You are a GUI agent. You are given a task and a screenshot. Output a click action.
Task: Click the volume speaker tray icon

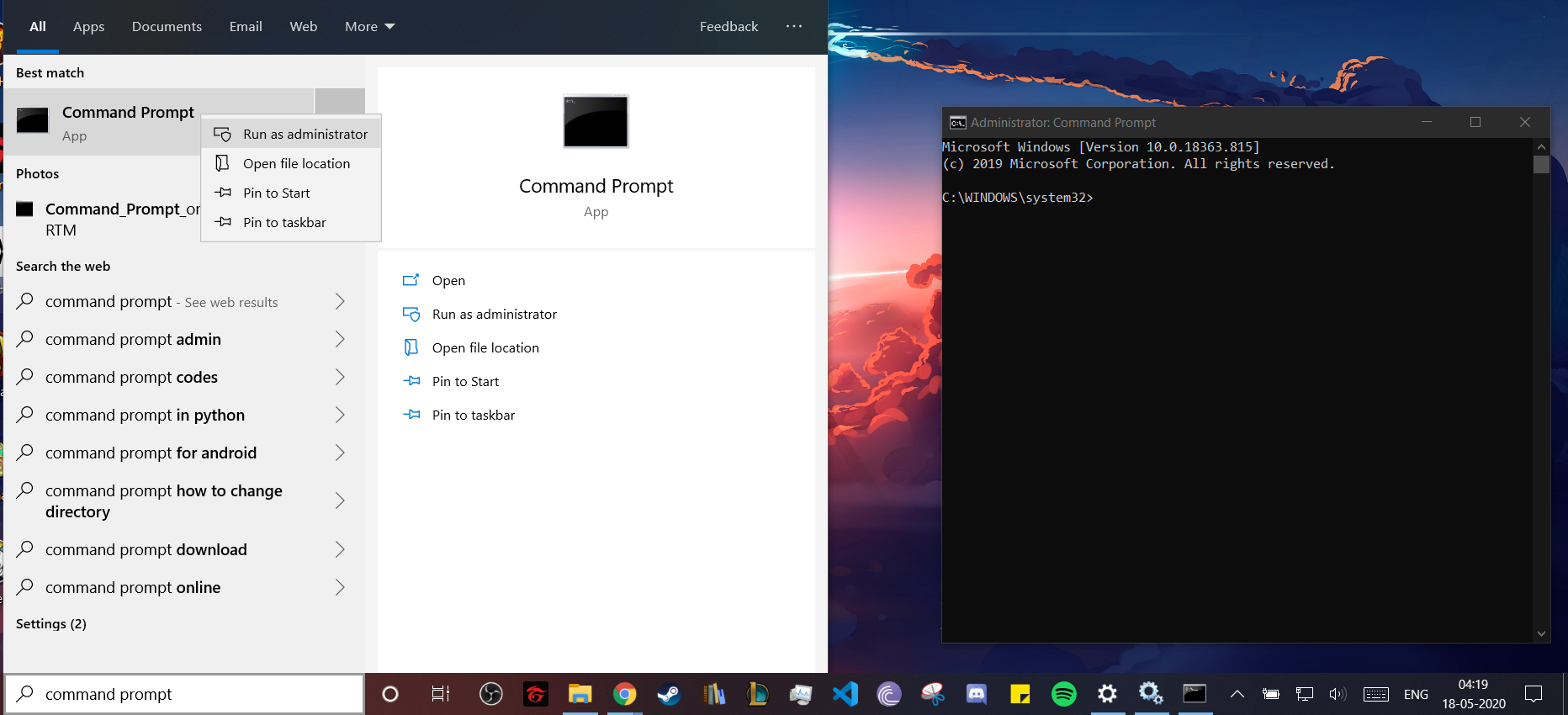pos(1337,694)
